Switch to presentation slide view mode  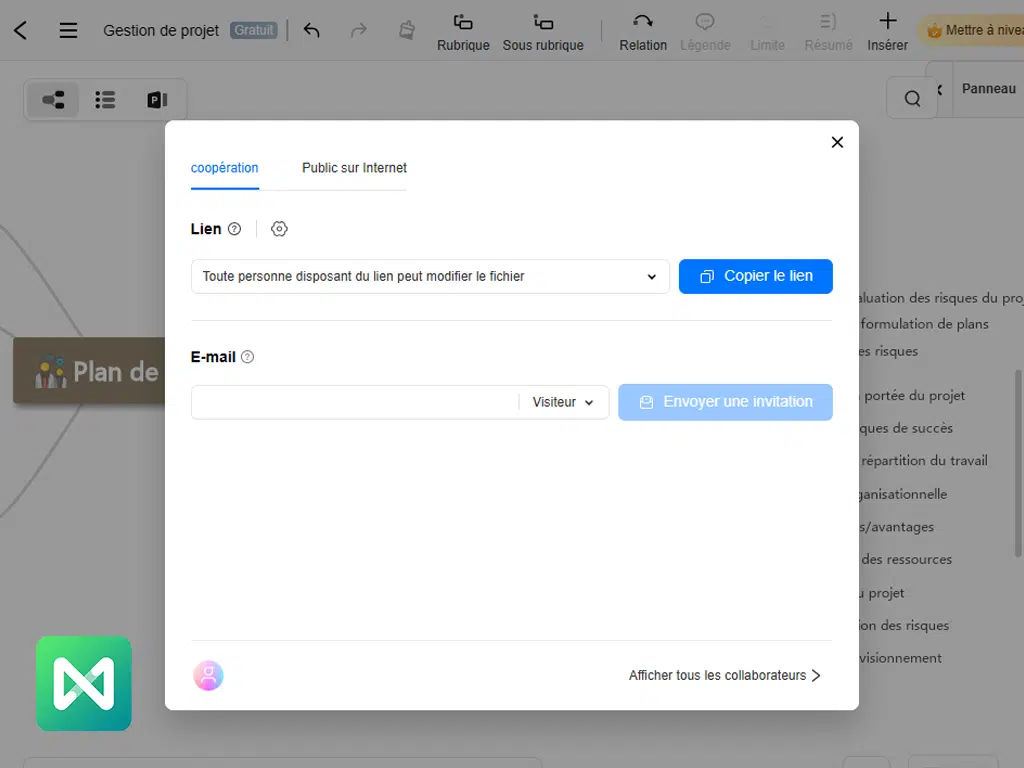pyautogui.click(x=157, y=100)
